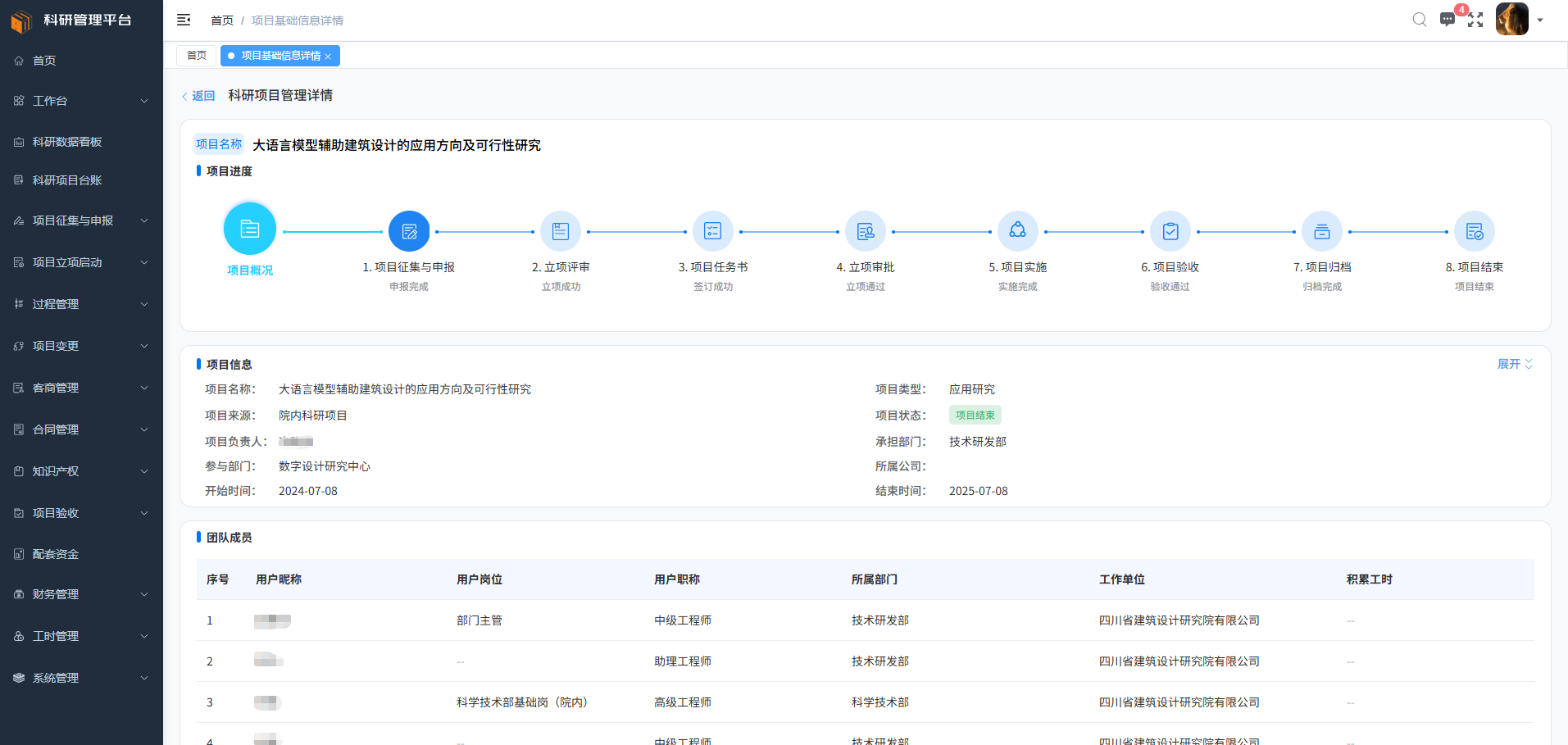This screenshot has width=1568, height=745.
Task: Expand the 工作台 sidebar menu
Action: tap(81, 101)
